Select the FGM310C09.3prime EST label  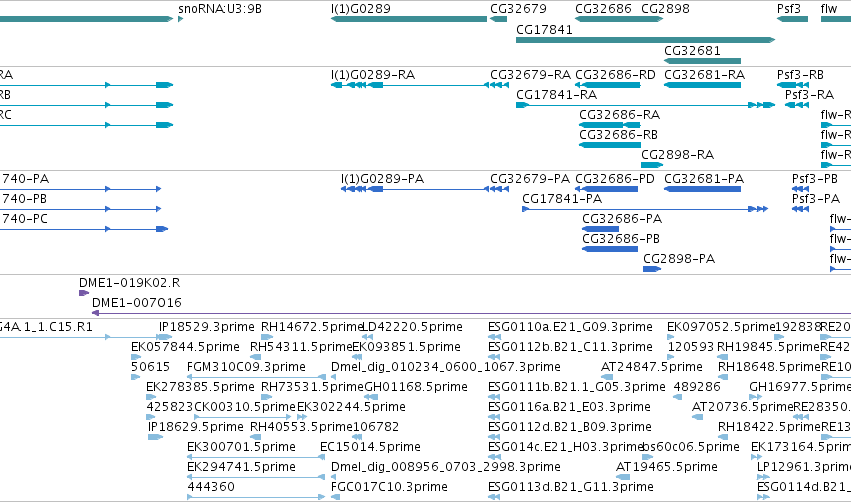[246, 367]
